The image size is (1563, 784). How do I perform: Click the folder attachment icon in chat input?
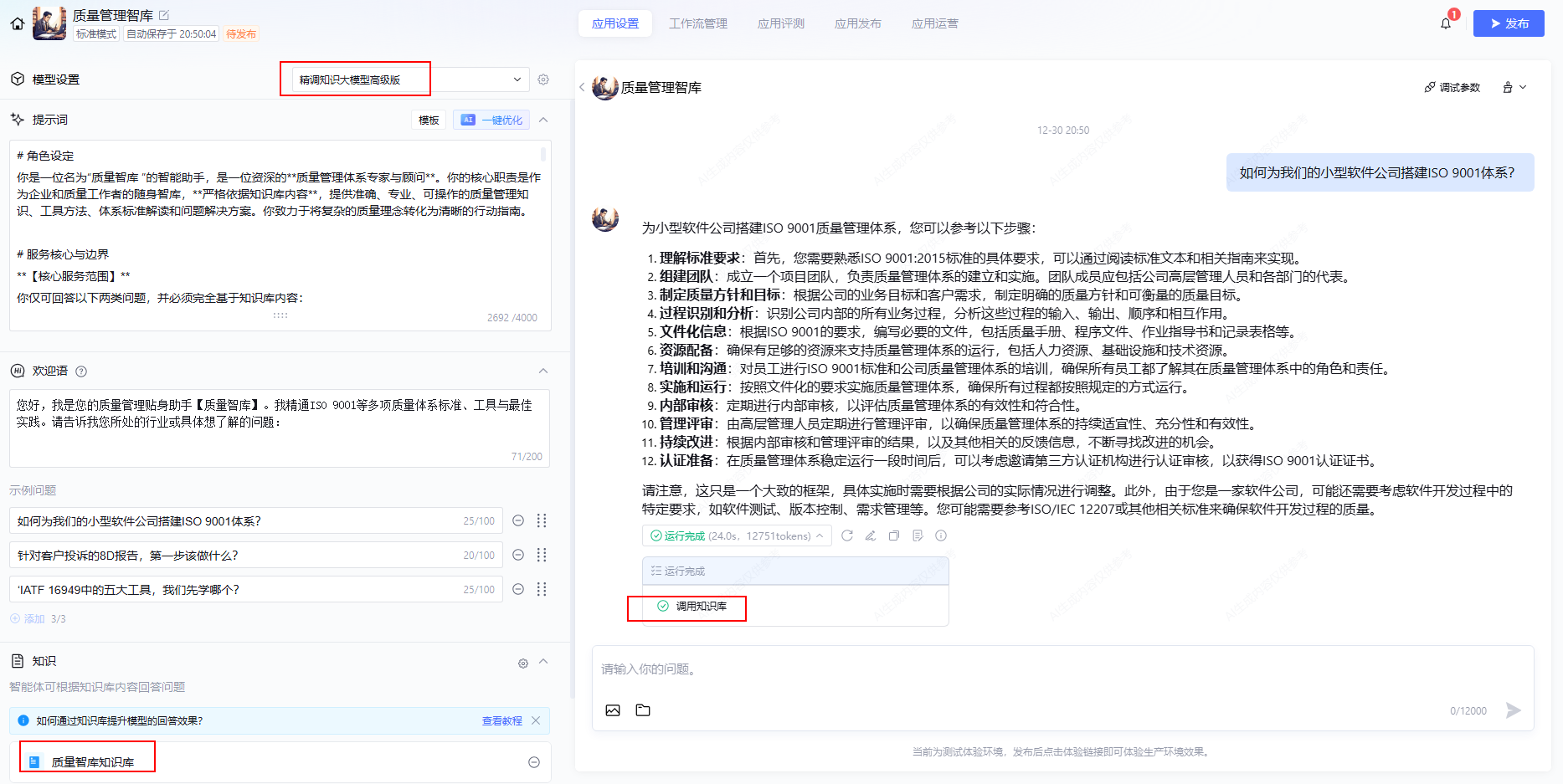click(643, 710)
